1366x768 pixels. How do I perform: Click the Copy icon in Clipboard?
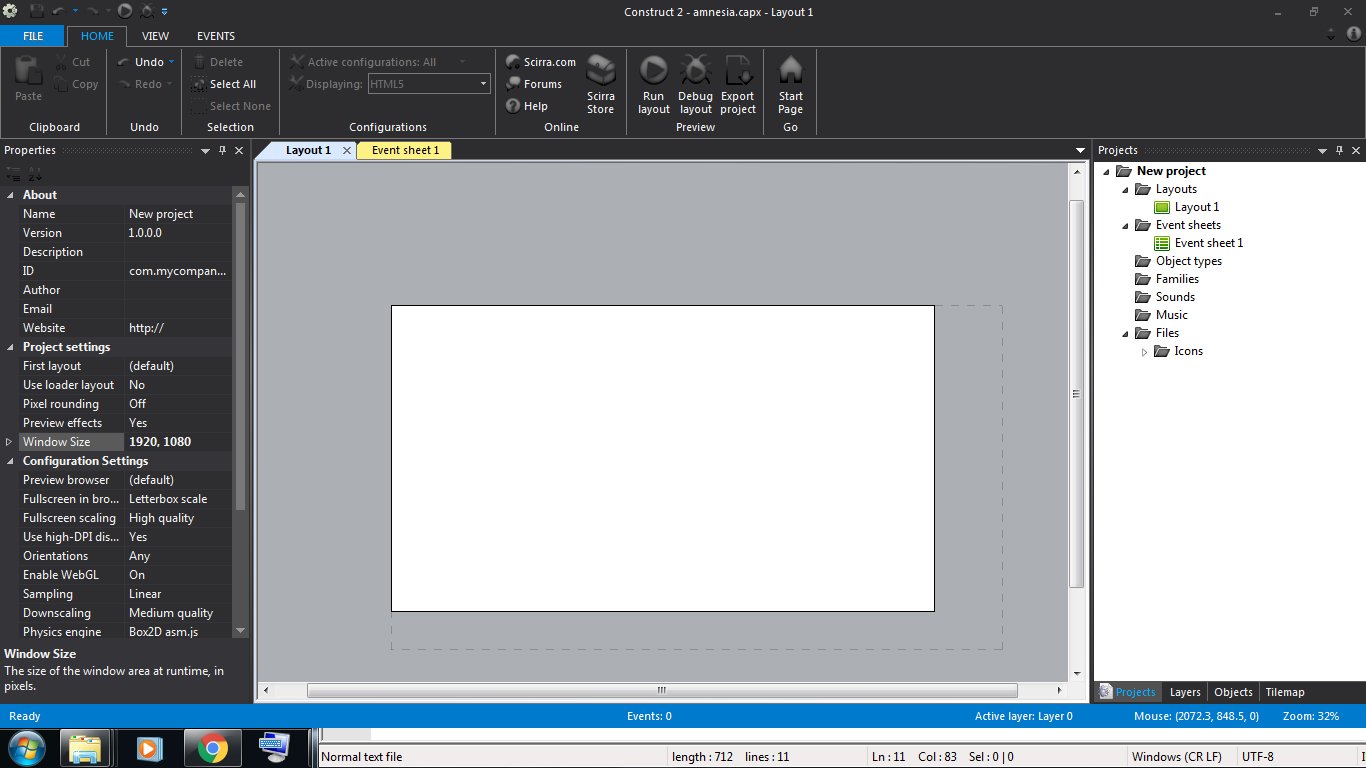pos(61,84)
